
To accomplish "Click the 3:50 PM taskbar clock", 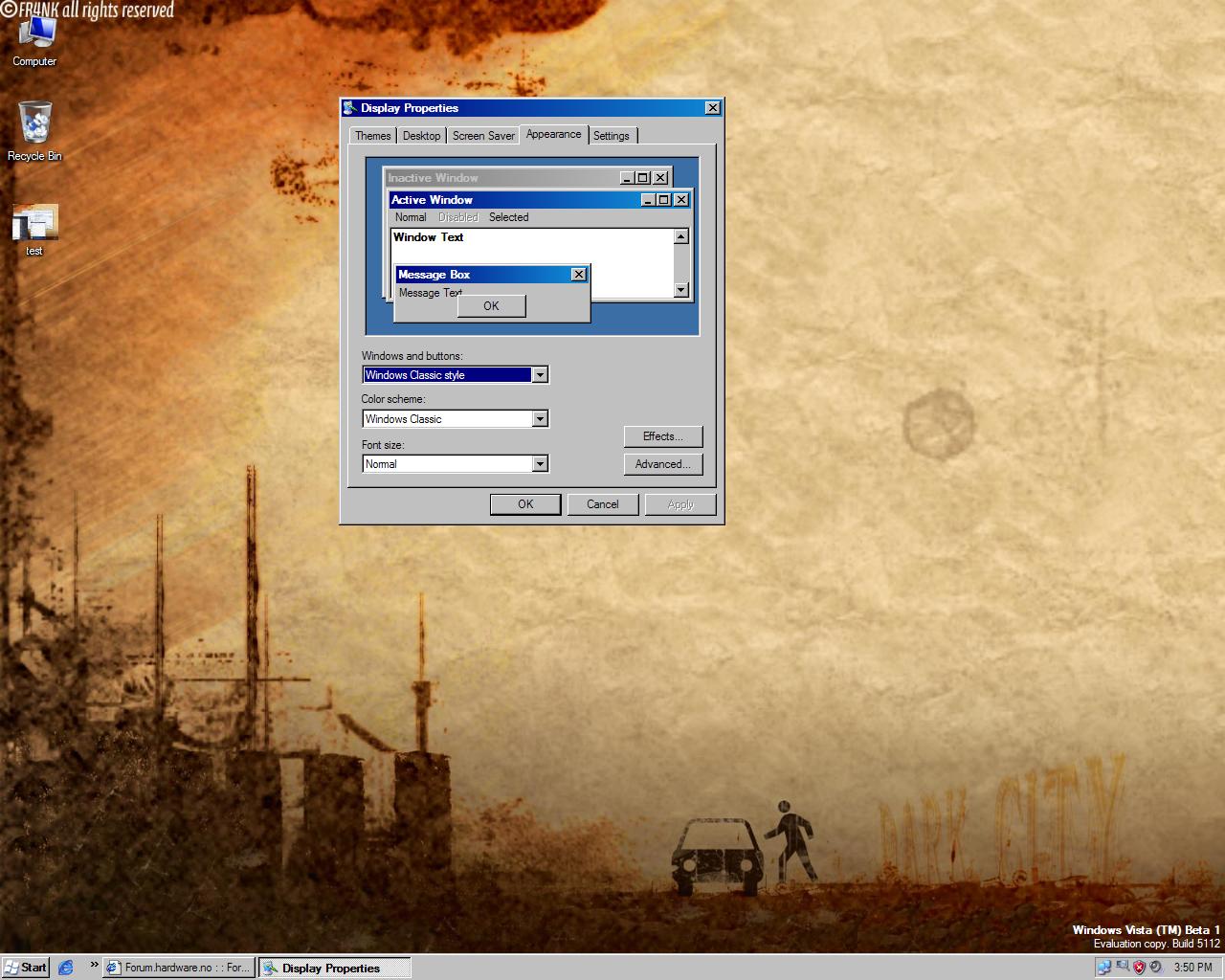I will (x=1192, y=968).
